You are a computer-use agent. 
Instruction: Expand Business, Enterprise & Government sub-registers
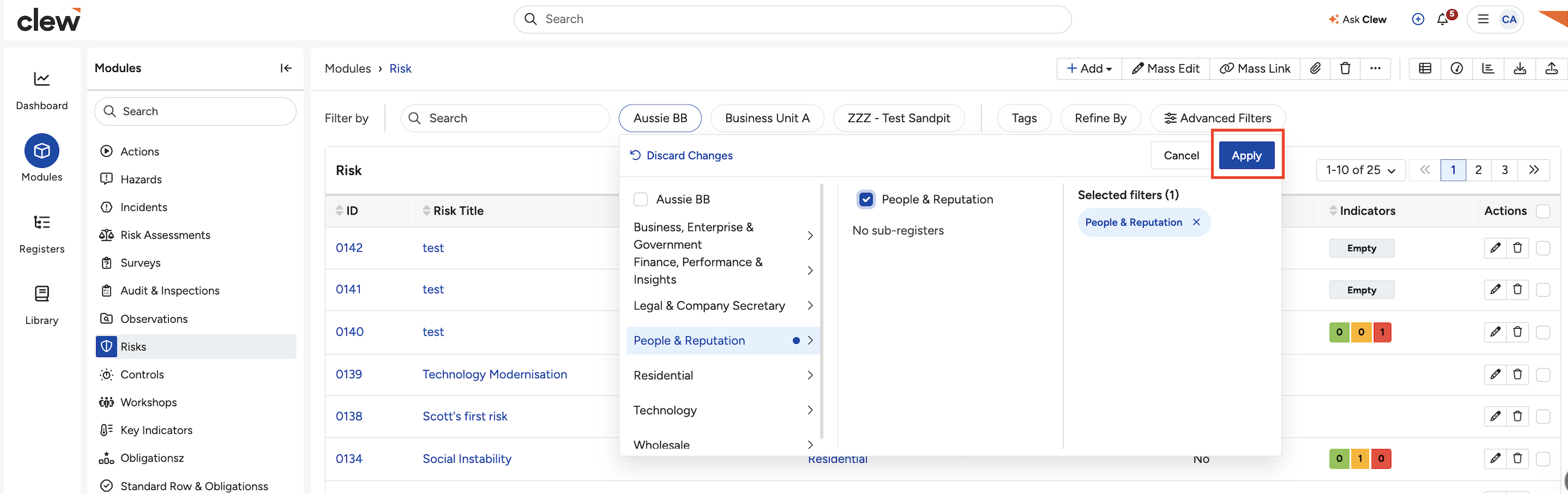pos(810,236)
